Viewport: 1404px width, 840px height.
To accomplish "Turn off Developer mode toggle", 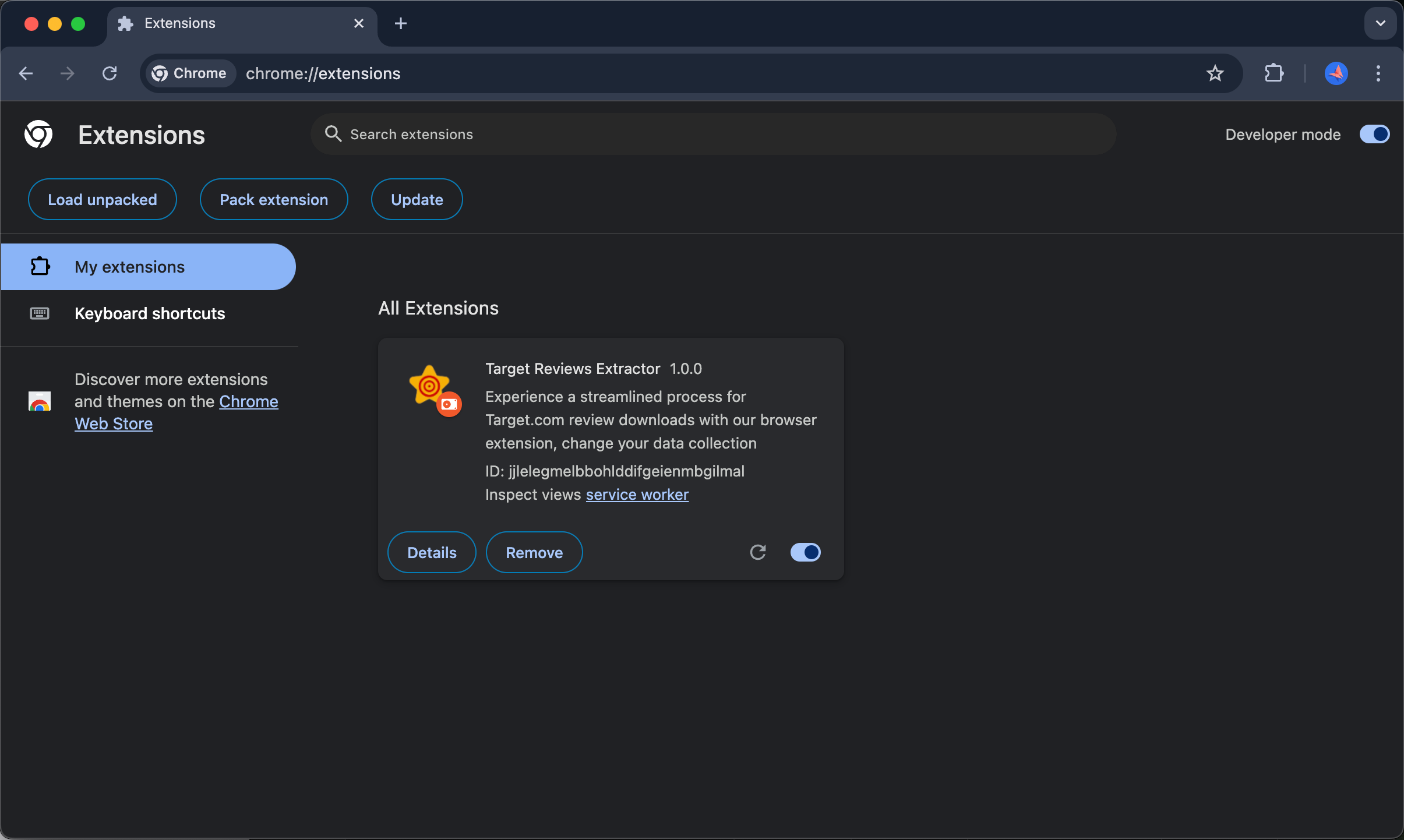I will pyautogui.click(x=1374, y=135).
